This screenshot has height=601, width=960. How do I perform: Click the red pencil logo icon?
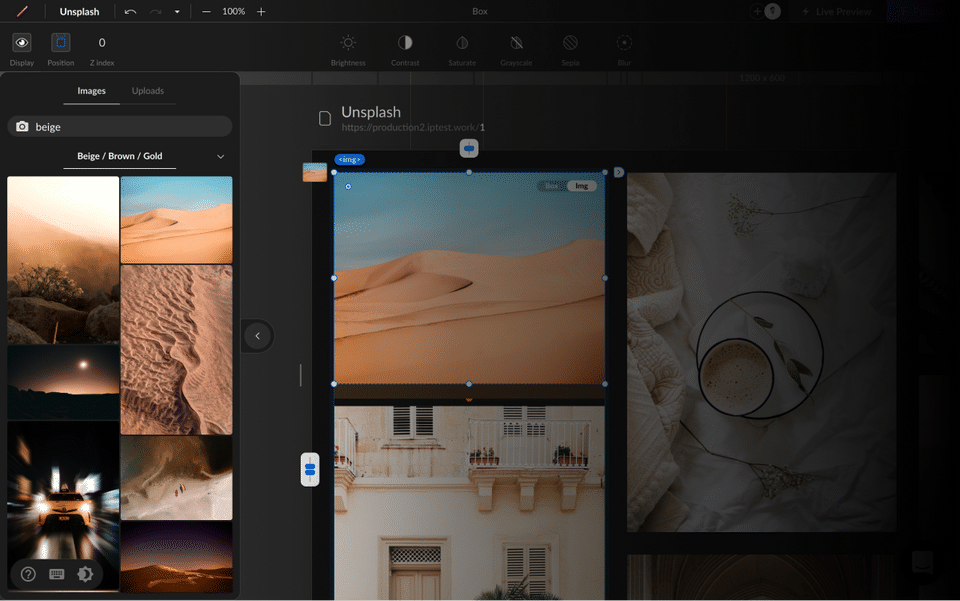coord(22,12)
